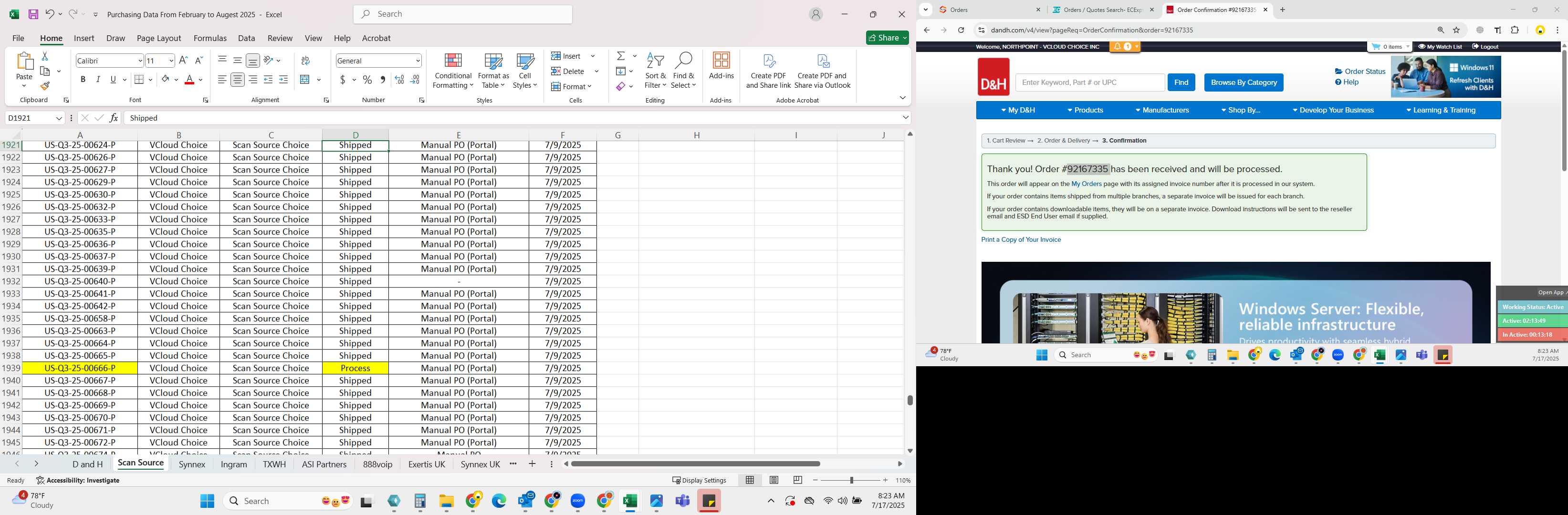This screenshot has width=1568, height=515.
Task: Click the Add-ins button
Action: [721, 66]
